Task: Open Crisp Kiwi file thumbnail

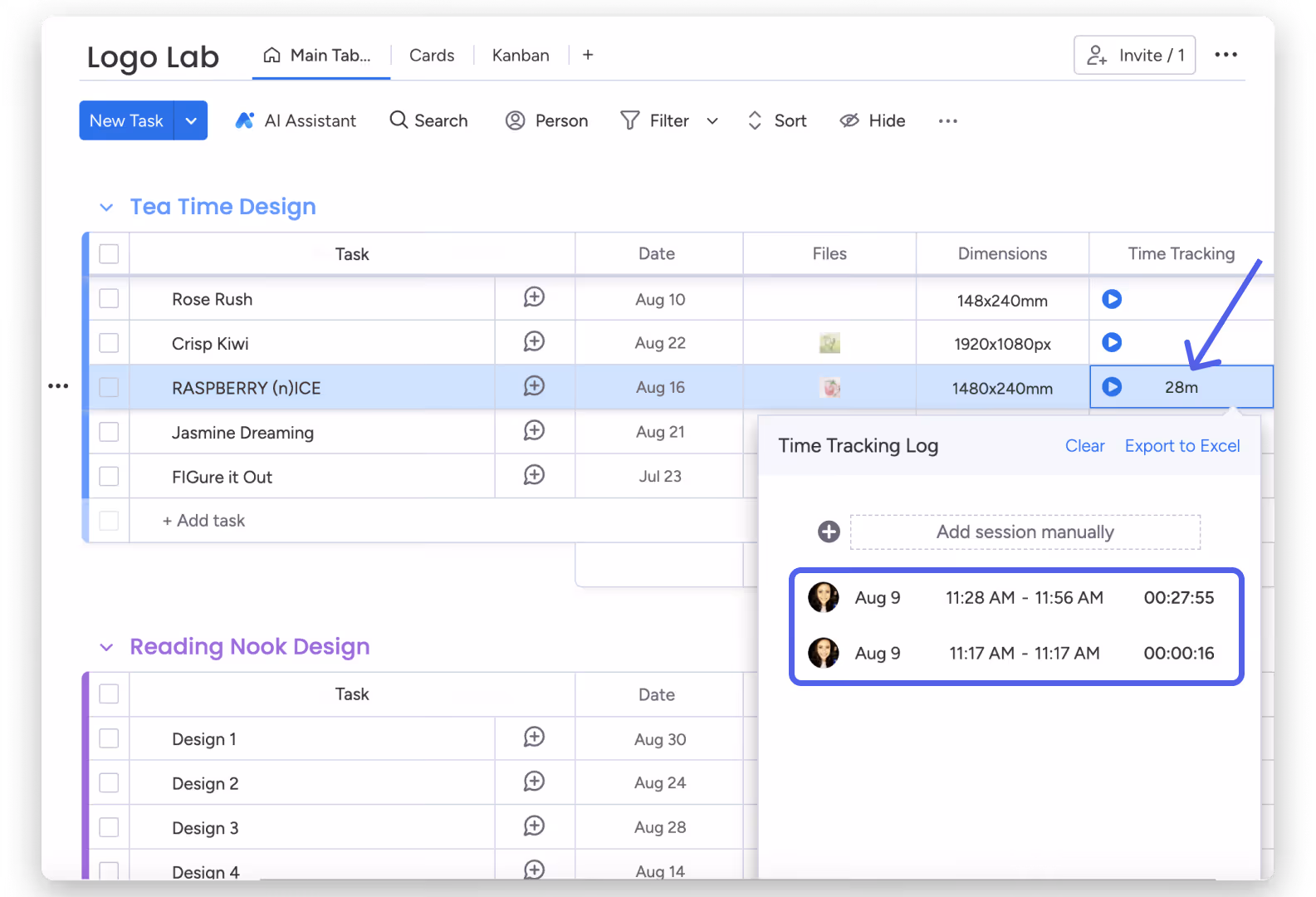Action: click(x=829, y=343)
